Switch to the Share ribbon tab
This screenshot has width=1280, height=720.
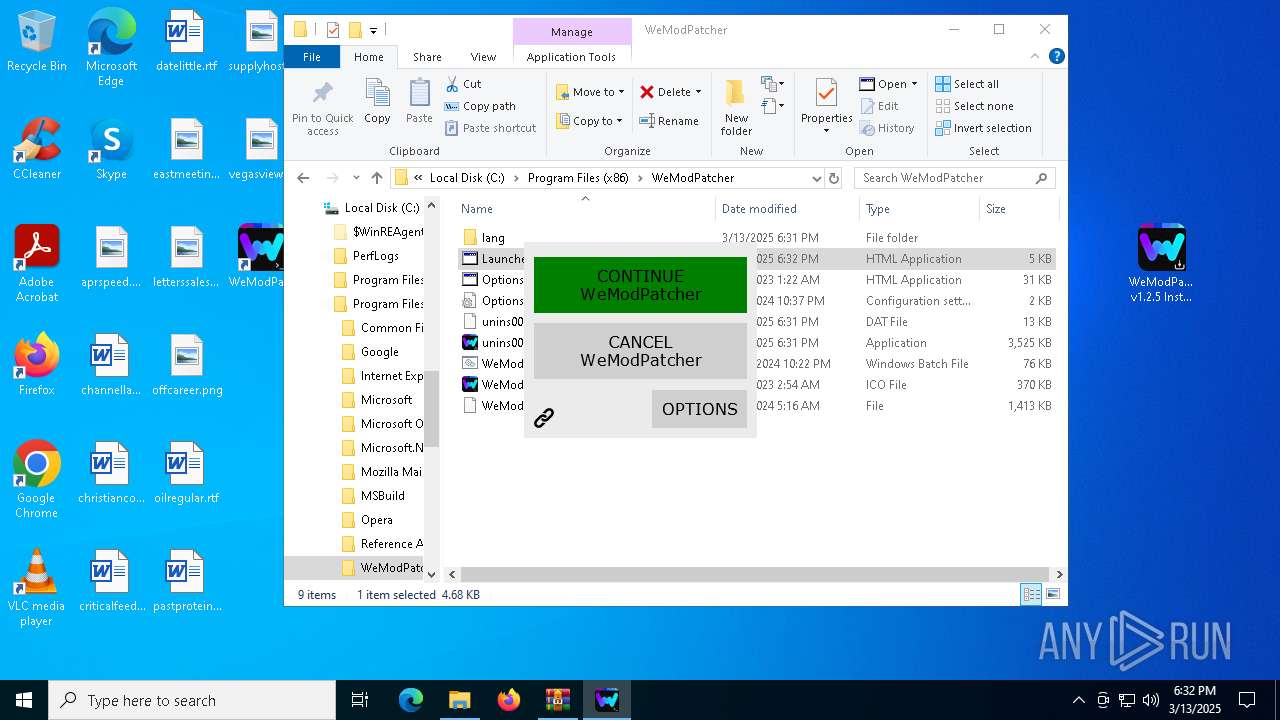[427, 57]
